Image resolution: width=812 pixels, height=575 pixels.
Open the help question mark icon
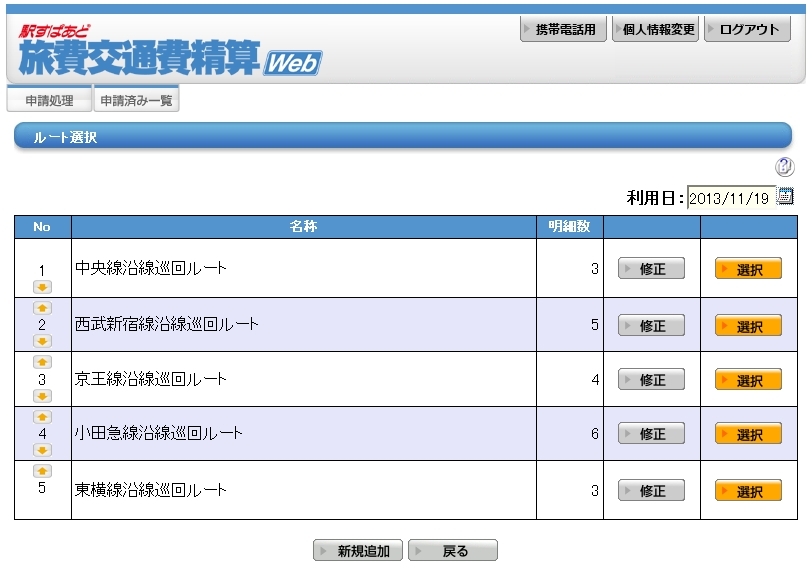point(784,167)
